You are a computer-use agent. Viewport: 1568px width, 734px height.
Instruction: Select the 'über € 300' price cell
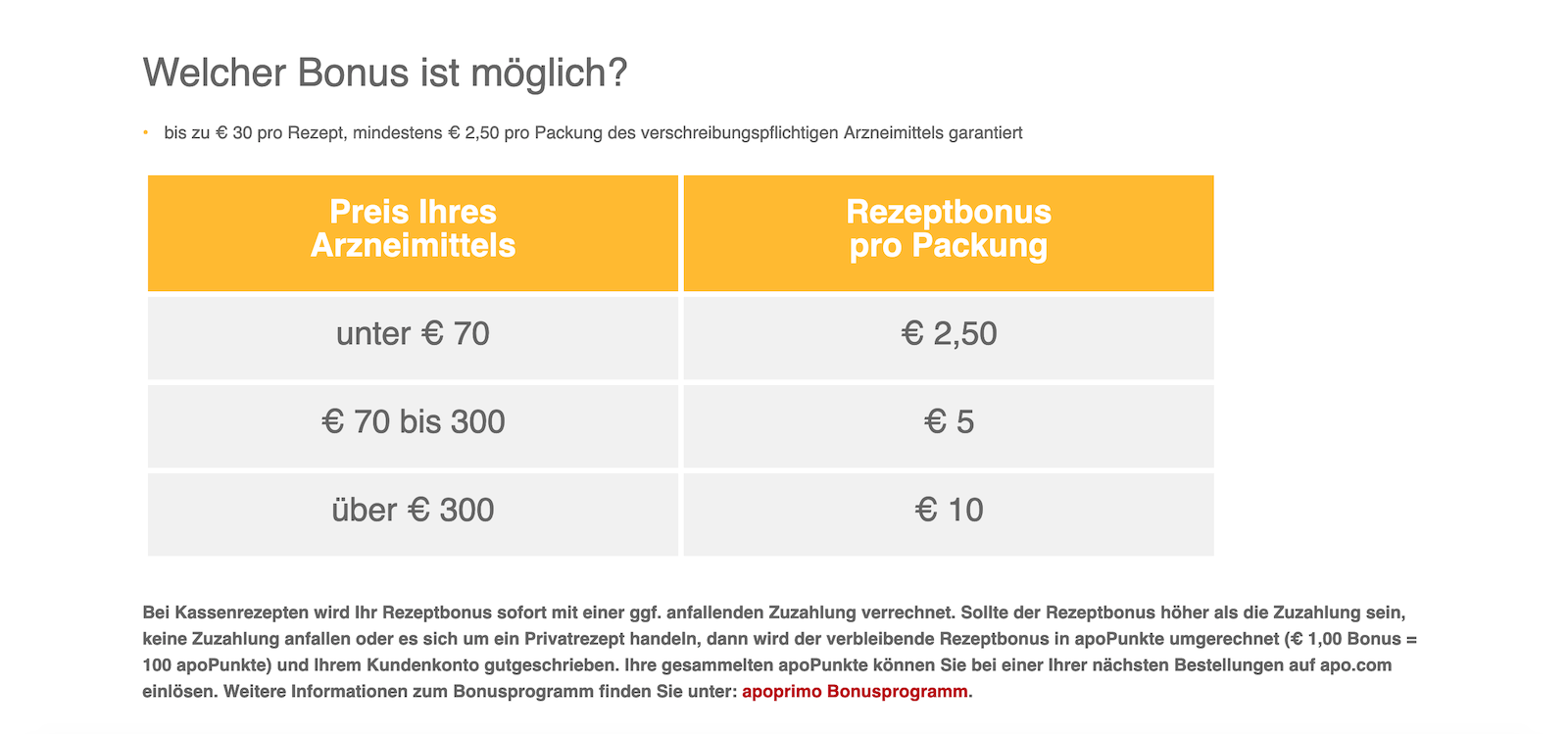click(413, 511)
